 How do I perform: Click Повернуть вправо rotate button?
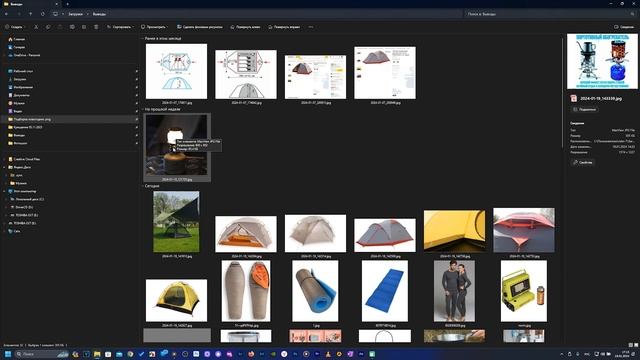coord(284,27)
